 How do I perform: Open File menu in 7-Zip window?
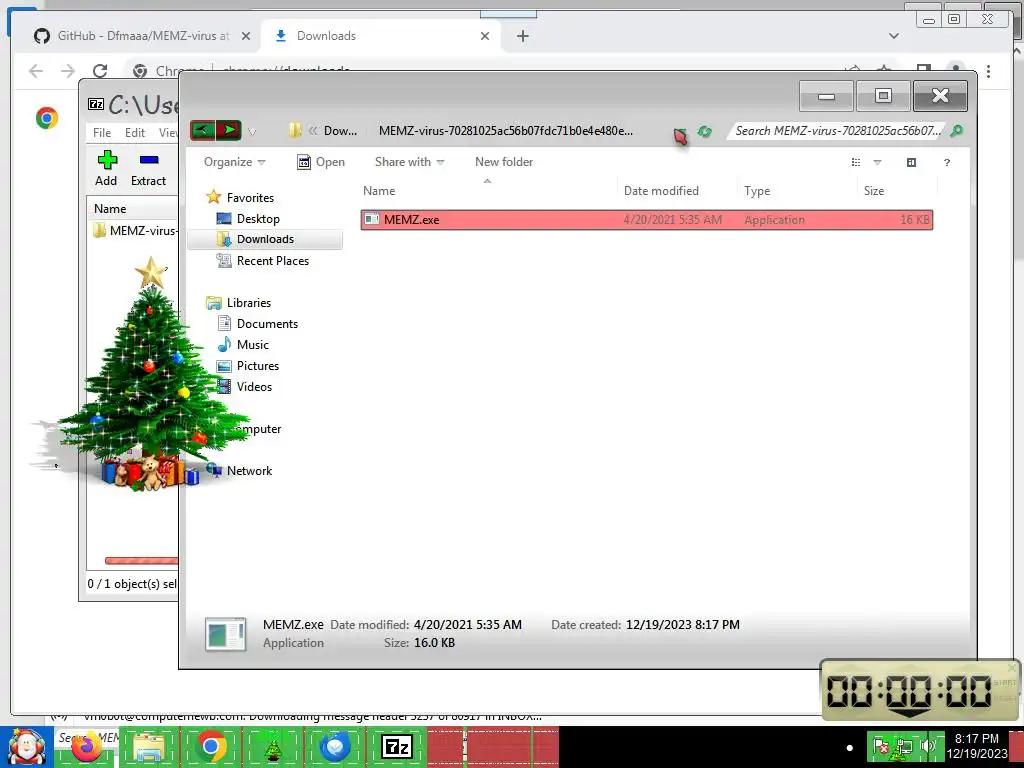point(102,133)
